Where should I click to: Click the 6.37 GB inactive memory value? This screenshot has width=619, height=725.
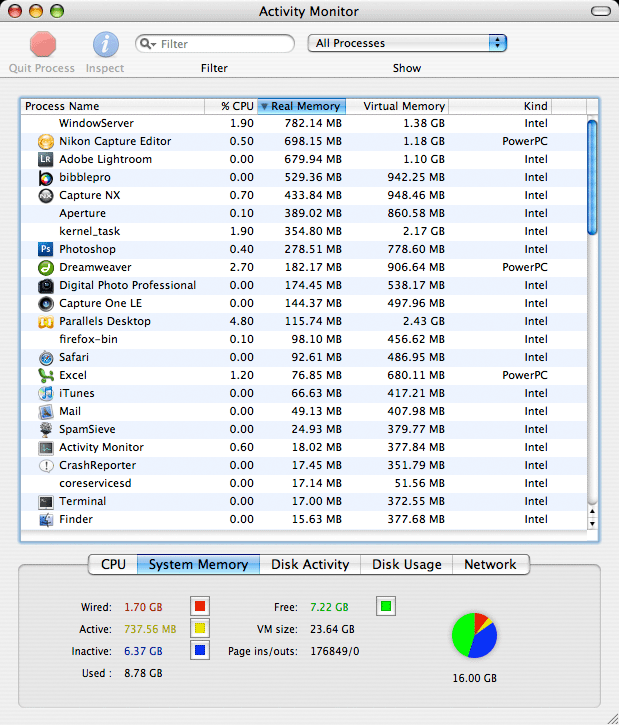[143, 651]
